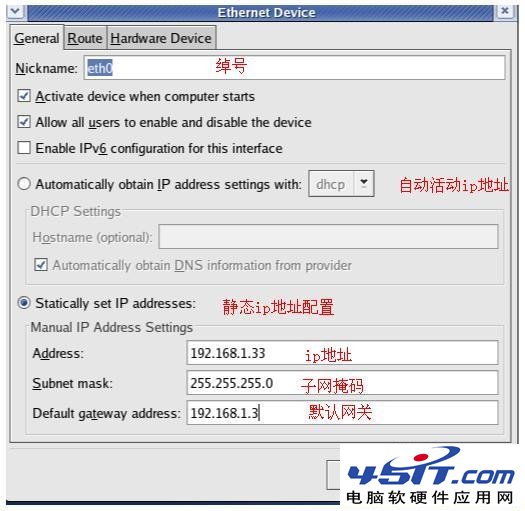Switch to the Route tab
525x511 pixels.
point(85,38)
